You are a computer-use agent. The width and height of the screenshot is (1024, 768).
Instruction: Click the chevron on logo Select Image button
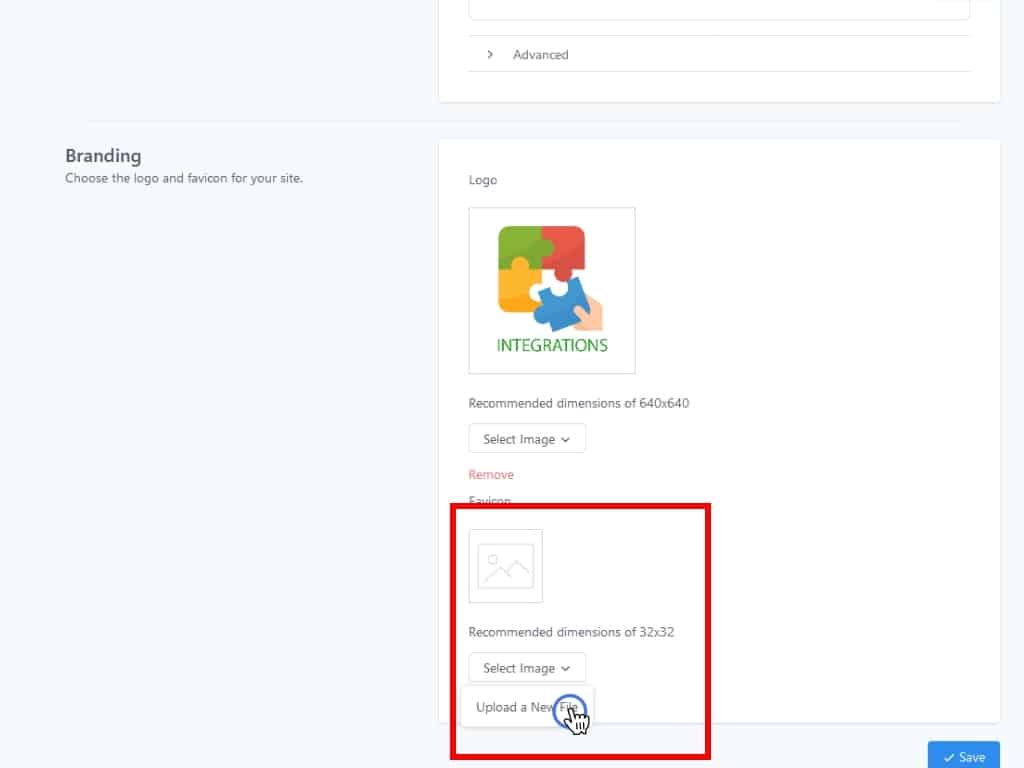[x=565, y=440]
